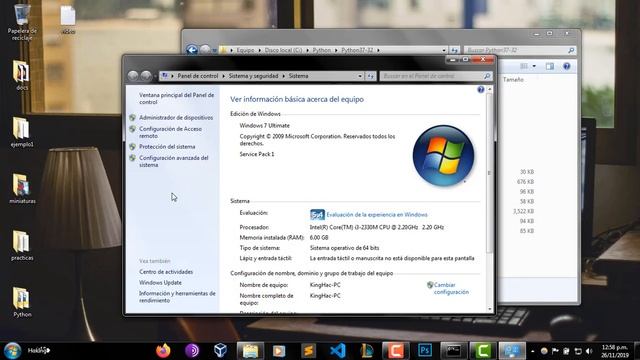This screenshot has height=360, width=640.
Task: Refresh the Sistema window address bar
Action: coord(370,76)
